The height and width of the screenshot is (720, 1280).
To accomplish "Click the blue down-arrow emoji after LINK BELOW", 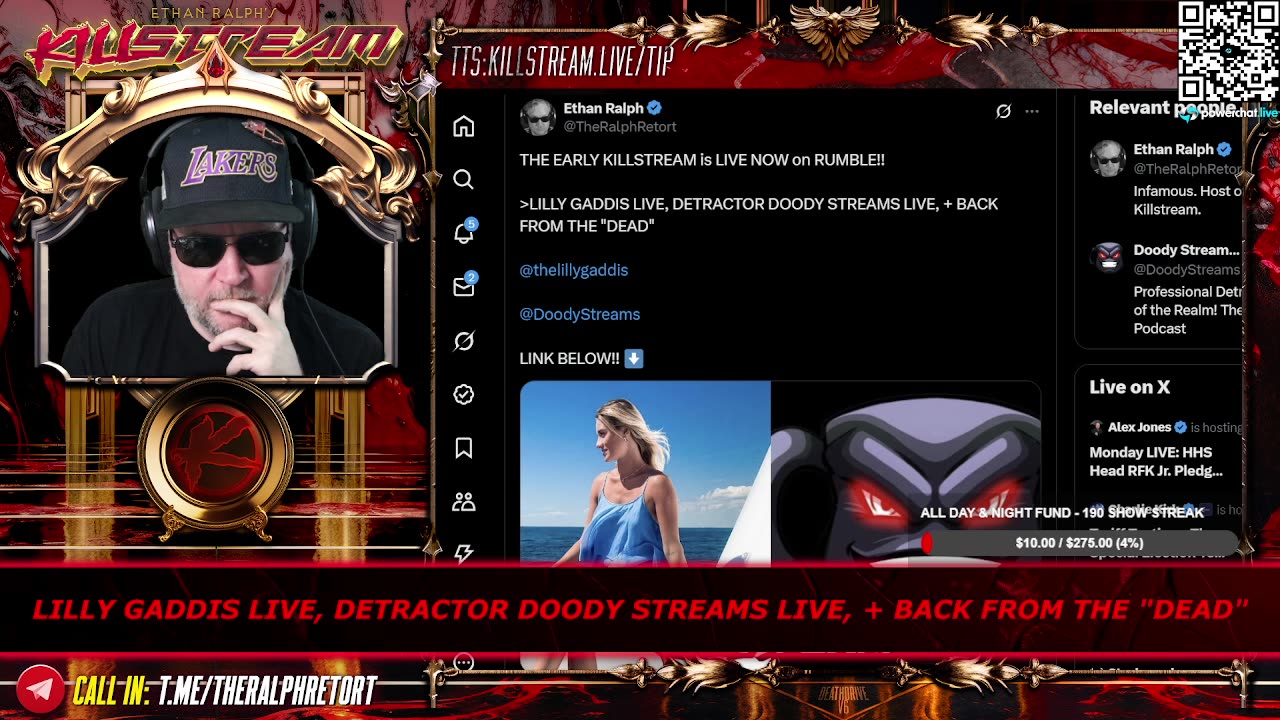I will pyautogui.click(x=634, y=358).
